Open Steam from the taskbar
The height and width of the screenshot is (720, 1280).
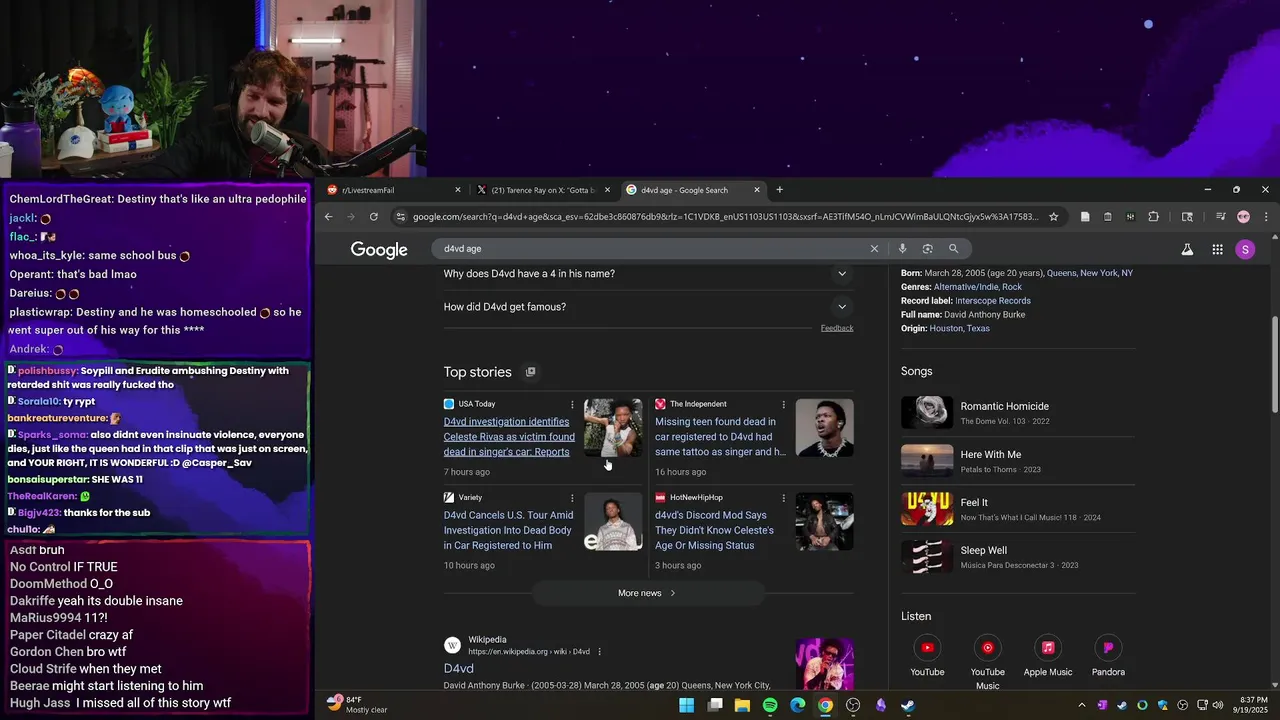pyautogui.click(x=908, y=705)
